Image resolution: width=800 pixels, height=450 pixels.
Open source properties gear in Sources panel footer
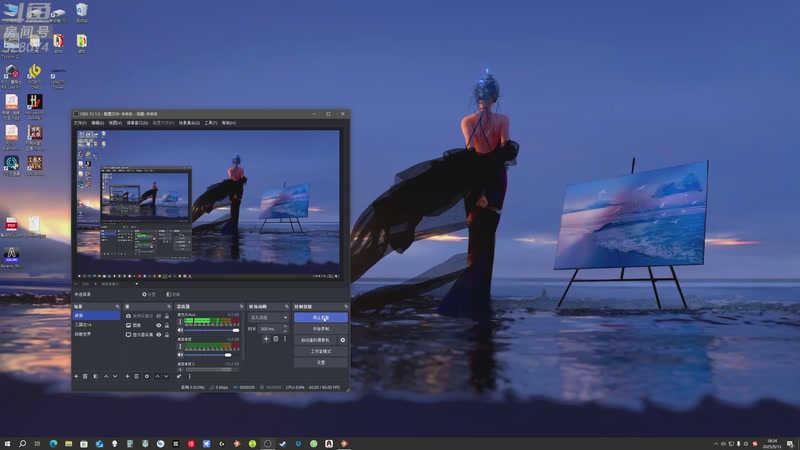click(x=147, y=376)
